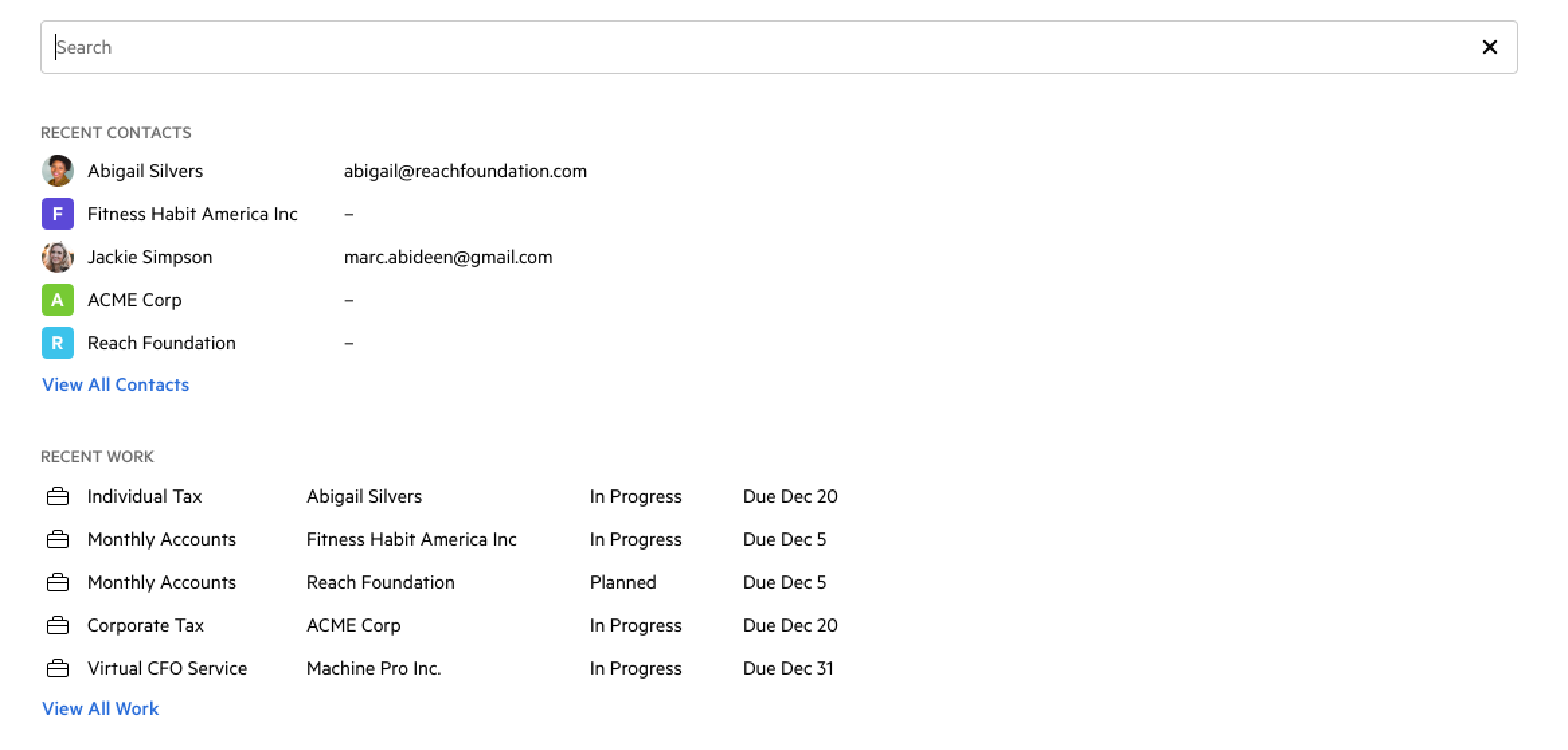
Task: Select the blue R avatar for Reach Foundation
Action: [x=58, y=343]
